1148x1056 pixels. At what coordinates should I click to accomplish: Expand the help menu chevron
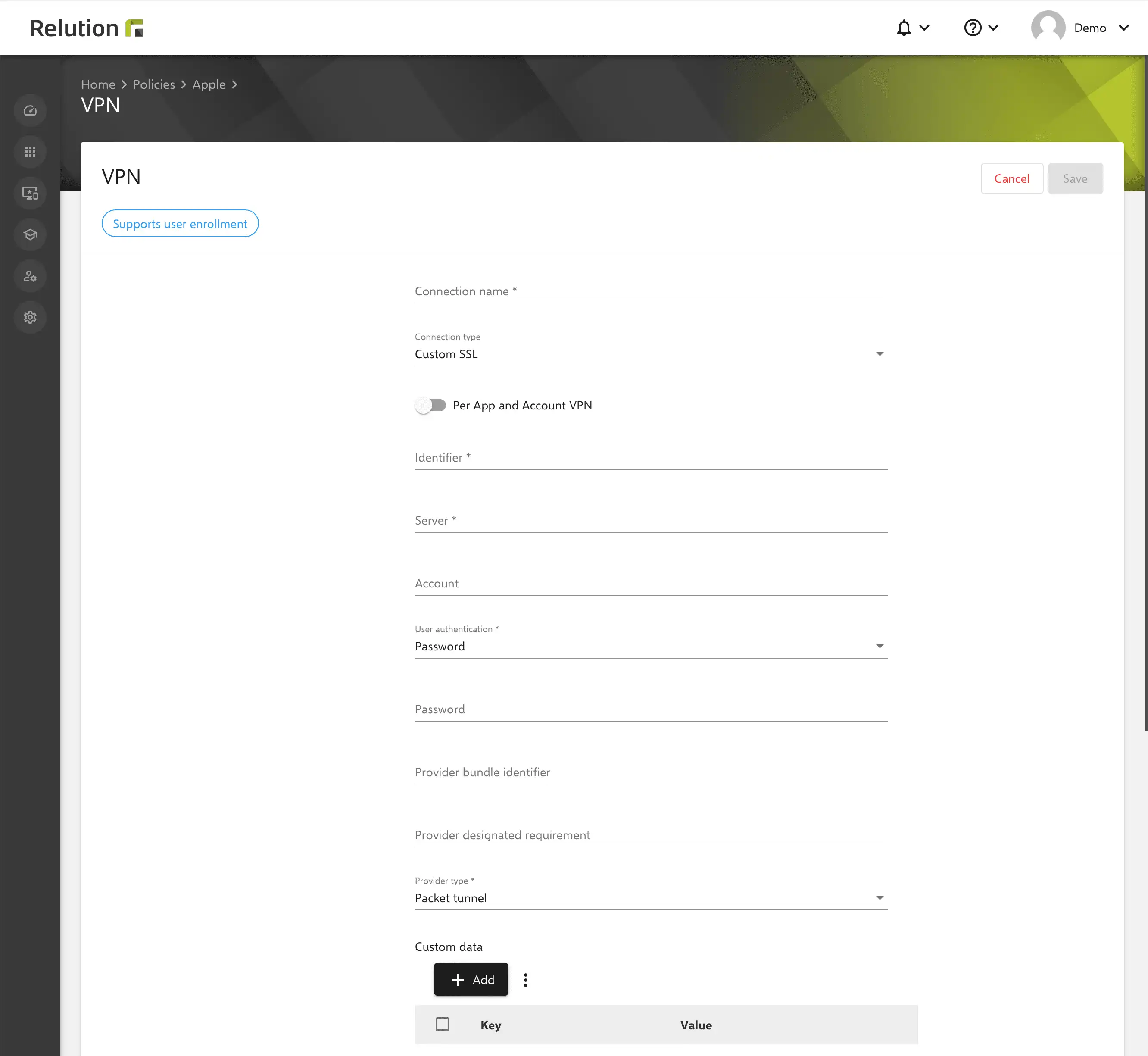coord(993,28)
